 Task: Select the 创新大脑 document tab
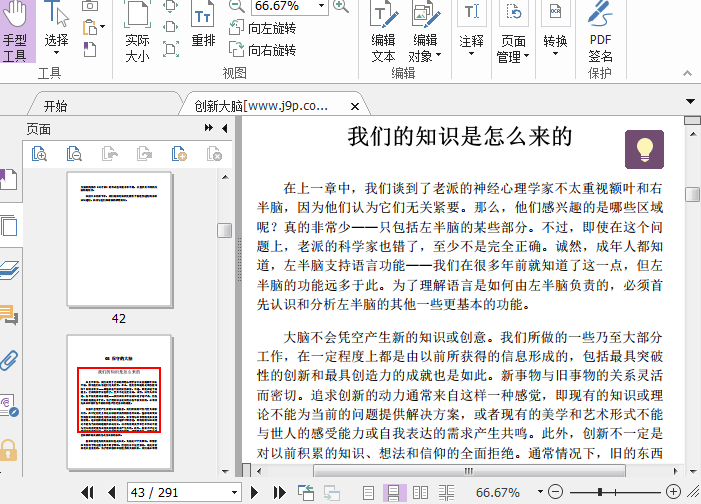261,106
